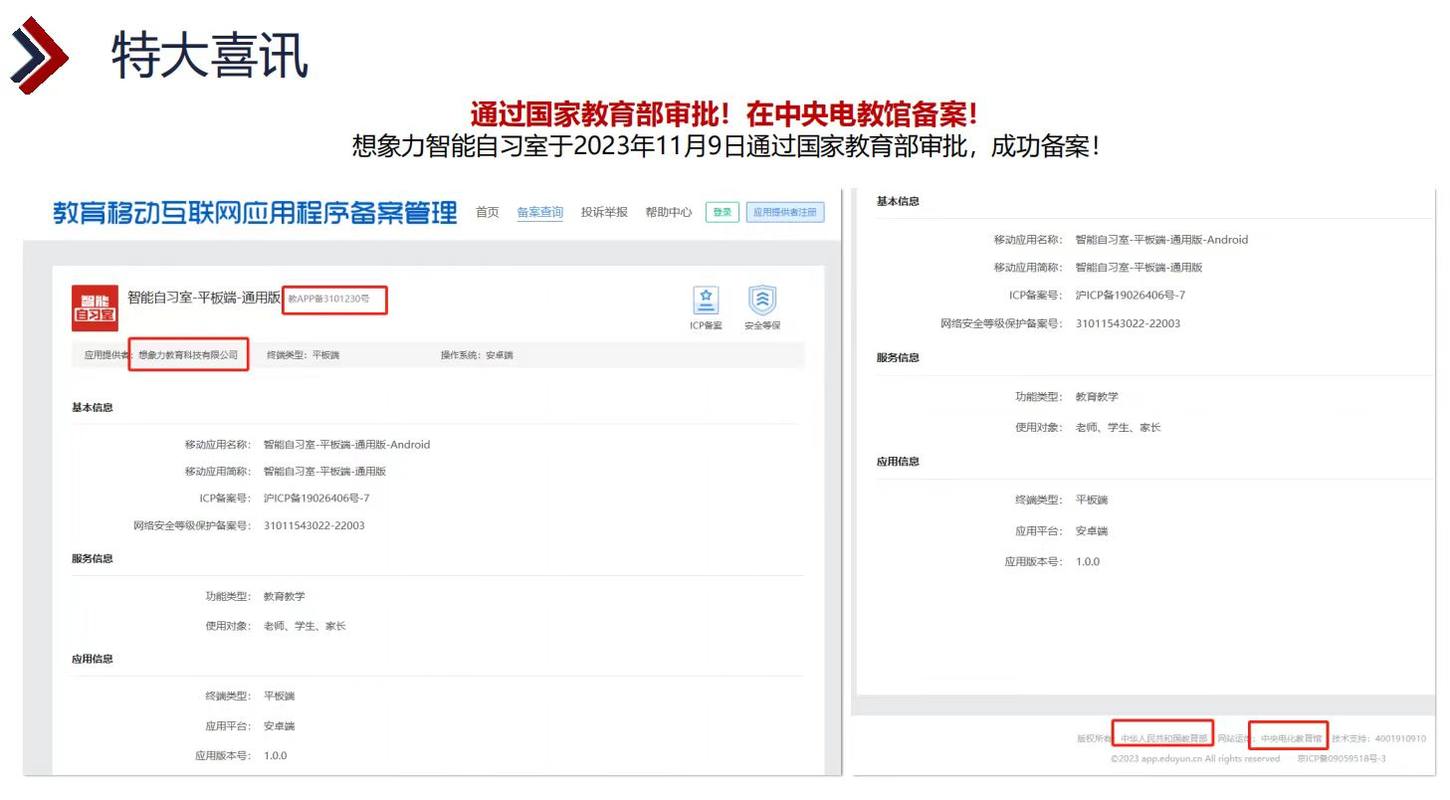Click the 中华人民共和国教育部 footer link
The image size is (1450, 800).
click(x=1164, y=738)
